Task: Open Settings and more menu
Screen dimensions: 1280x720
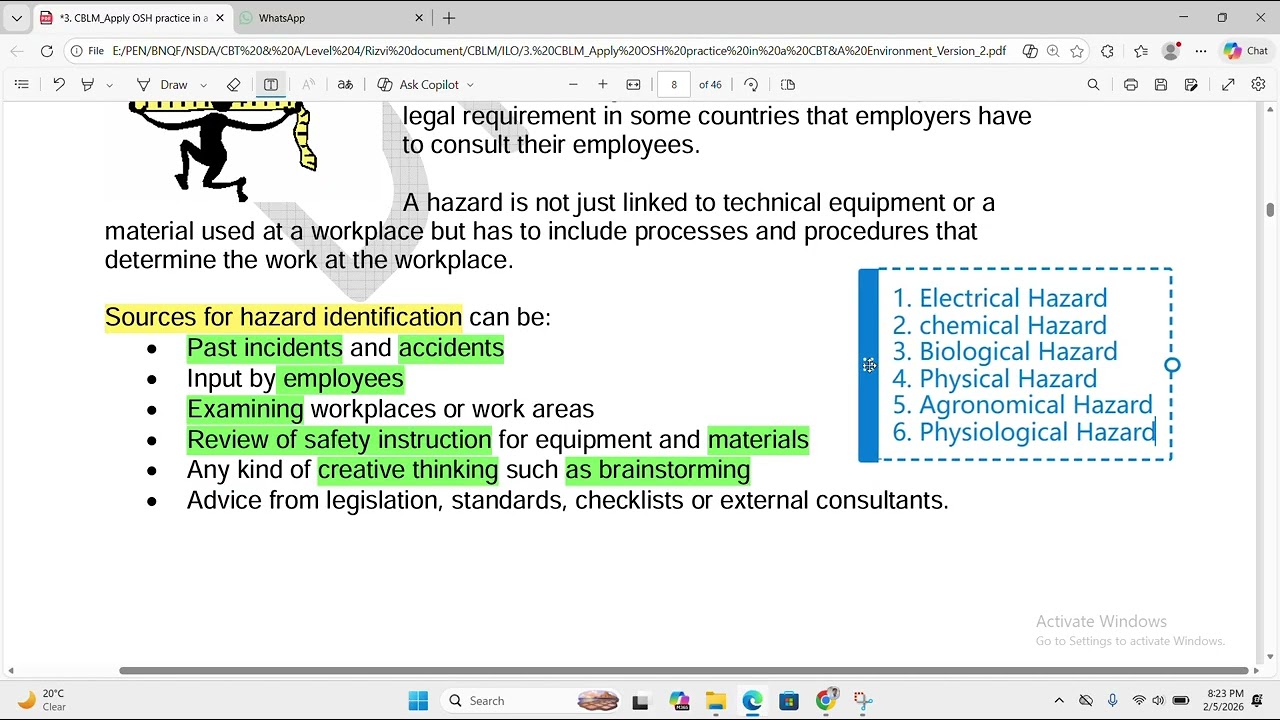Action: click(1201, 51)
